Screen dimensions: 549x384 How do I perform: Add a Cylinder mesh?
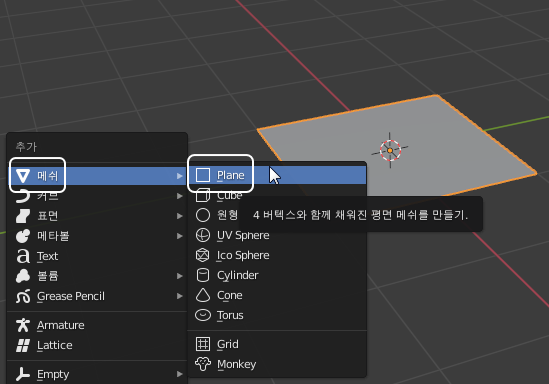pos(277,275)
